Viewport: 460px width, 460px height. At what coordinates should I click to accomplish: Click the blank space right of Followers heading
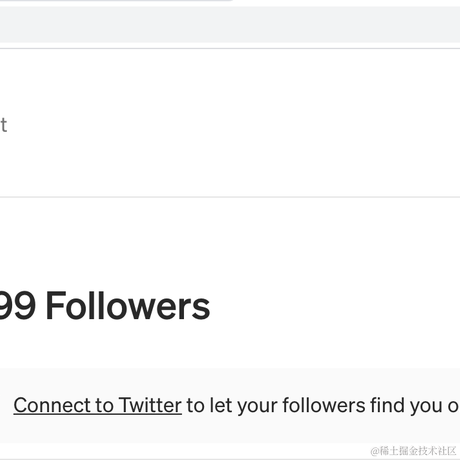point(333,306)
